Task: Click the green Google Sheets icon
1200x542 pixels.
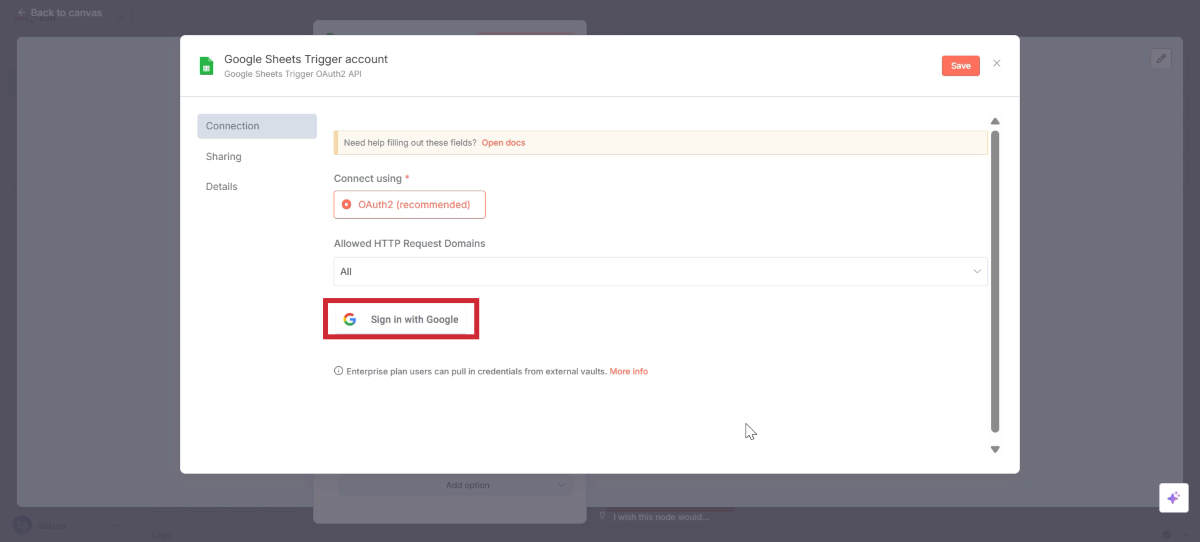Action: (206, 66)
